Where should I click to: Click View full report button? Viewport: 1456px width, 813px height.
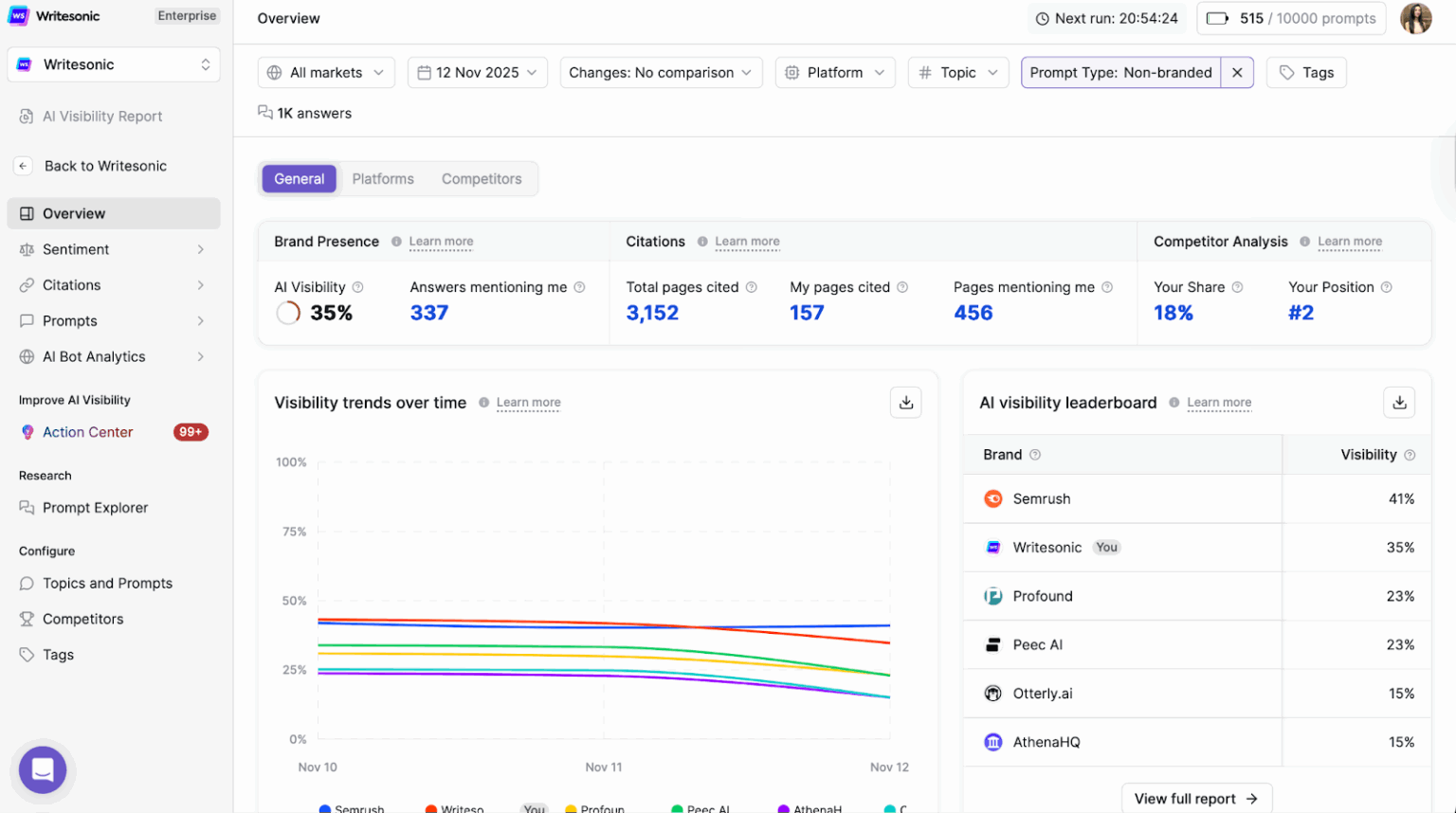[1196, 799]
